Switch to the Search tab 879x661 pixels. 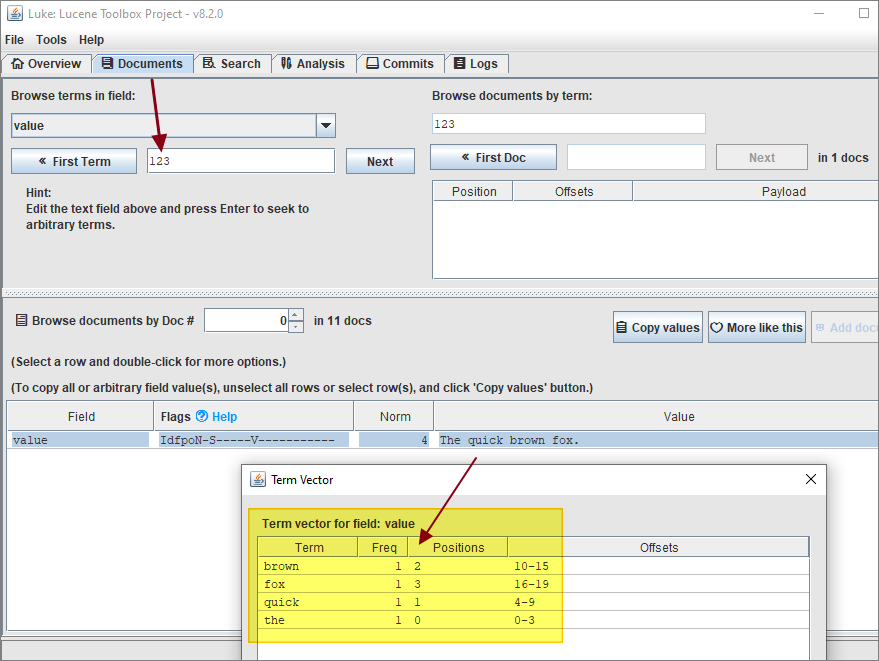231,64
